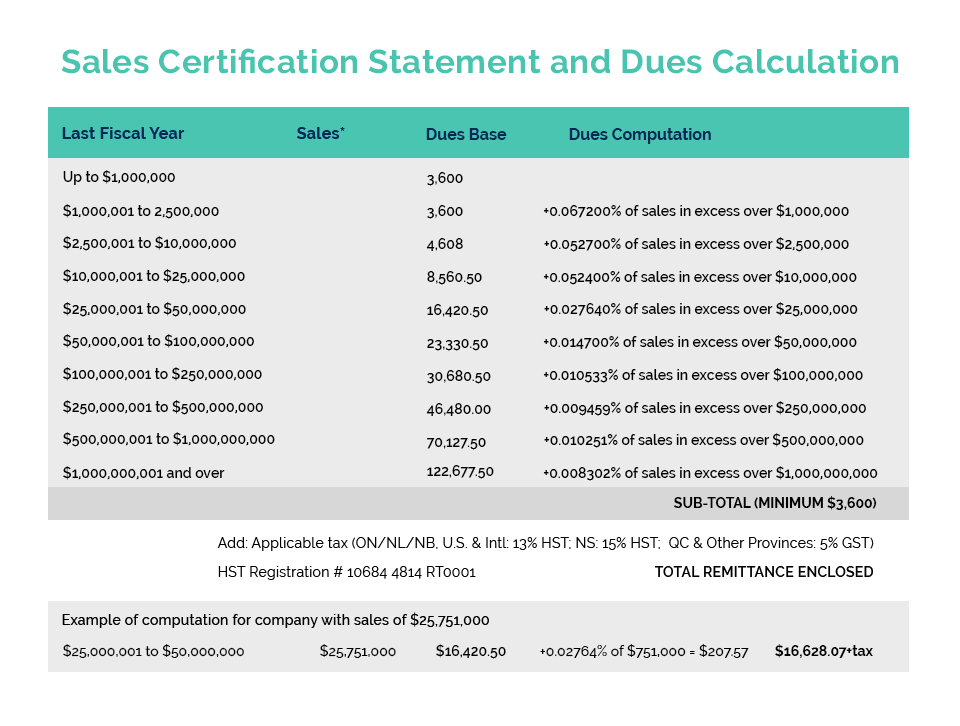Image resolution: width=960 pixels, height=726 pixels.
Task: Click the 0.027640% computation text
Action: click(x=700, y=309)
